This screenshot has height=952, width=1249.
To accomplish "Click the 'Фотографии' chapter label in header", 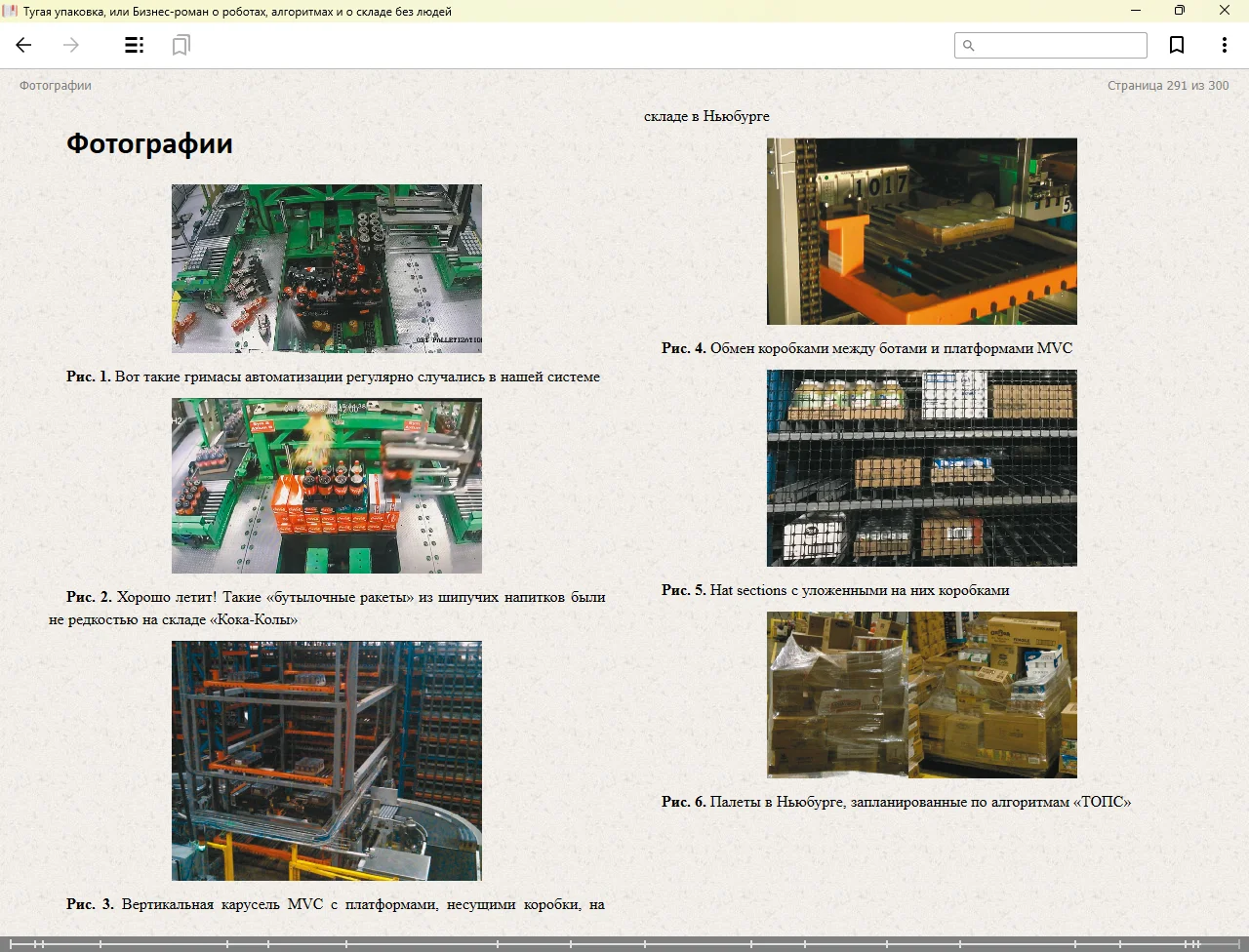I will [x=56, y=86].
